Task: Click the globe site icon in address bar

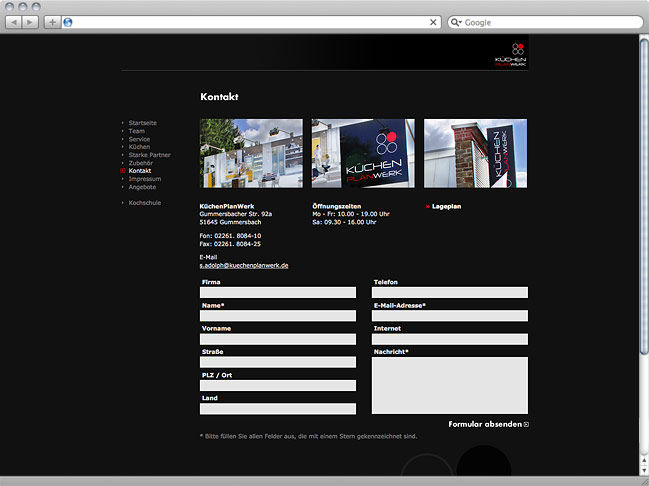Action: pyautogui.click(x=68, y=22)
